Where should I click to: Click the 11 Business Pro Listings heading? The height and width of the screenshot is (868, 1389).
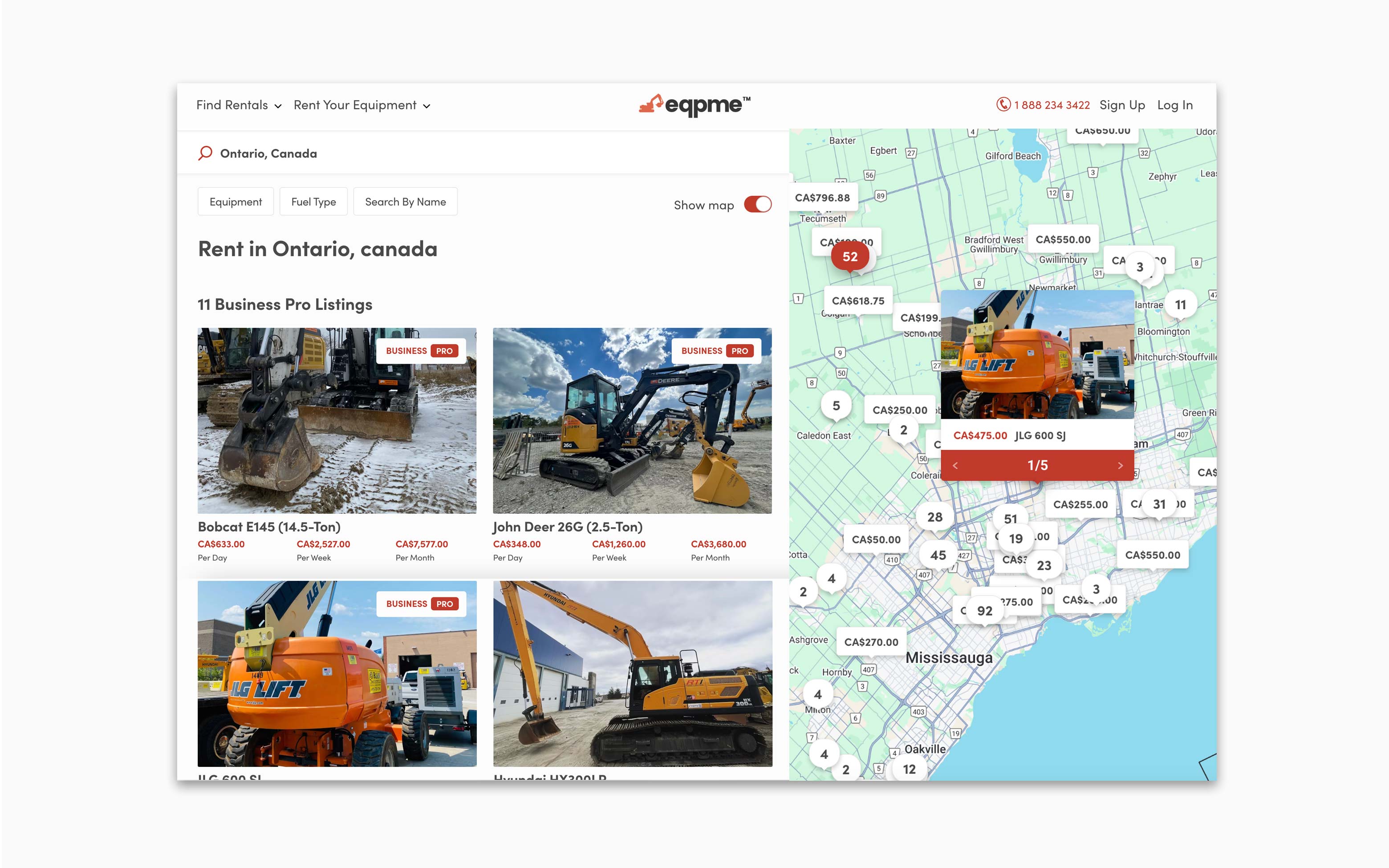285,304
